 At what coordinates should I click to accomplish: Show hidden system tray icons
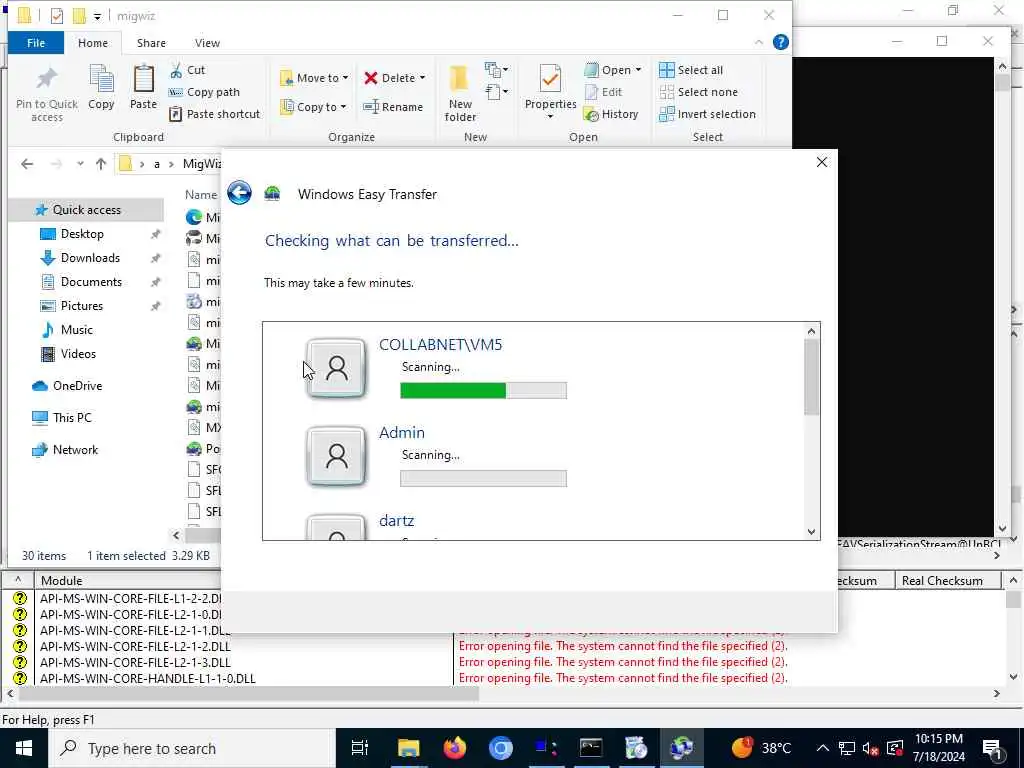[x=822, y=748]
